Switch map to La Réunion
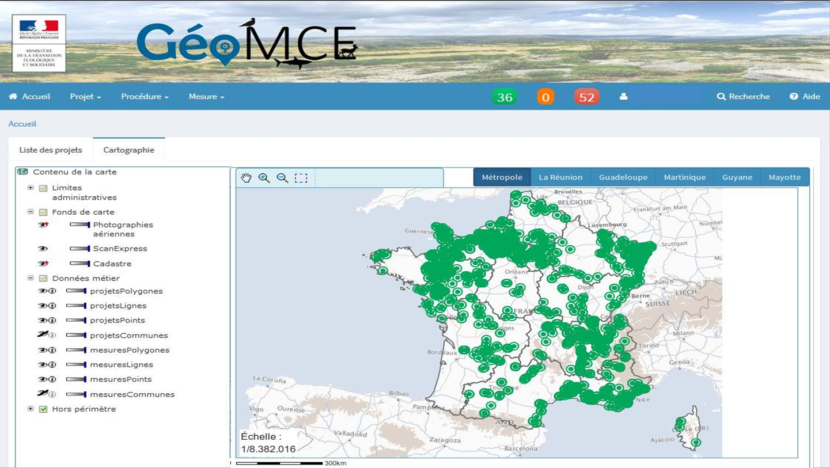This screenshot has height=468, width=830. [x=561, y=177]
